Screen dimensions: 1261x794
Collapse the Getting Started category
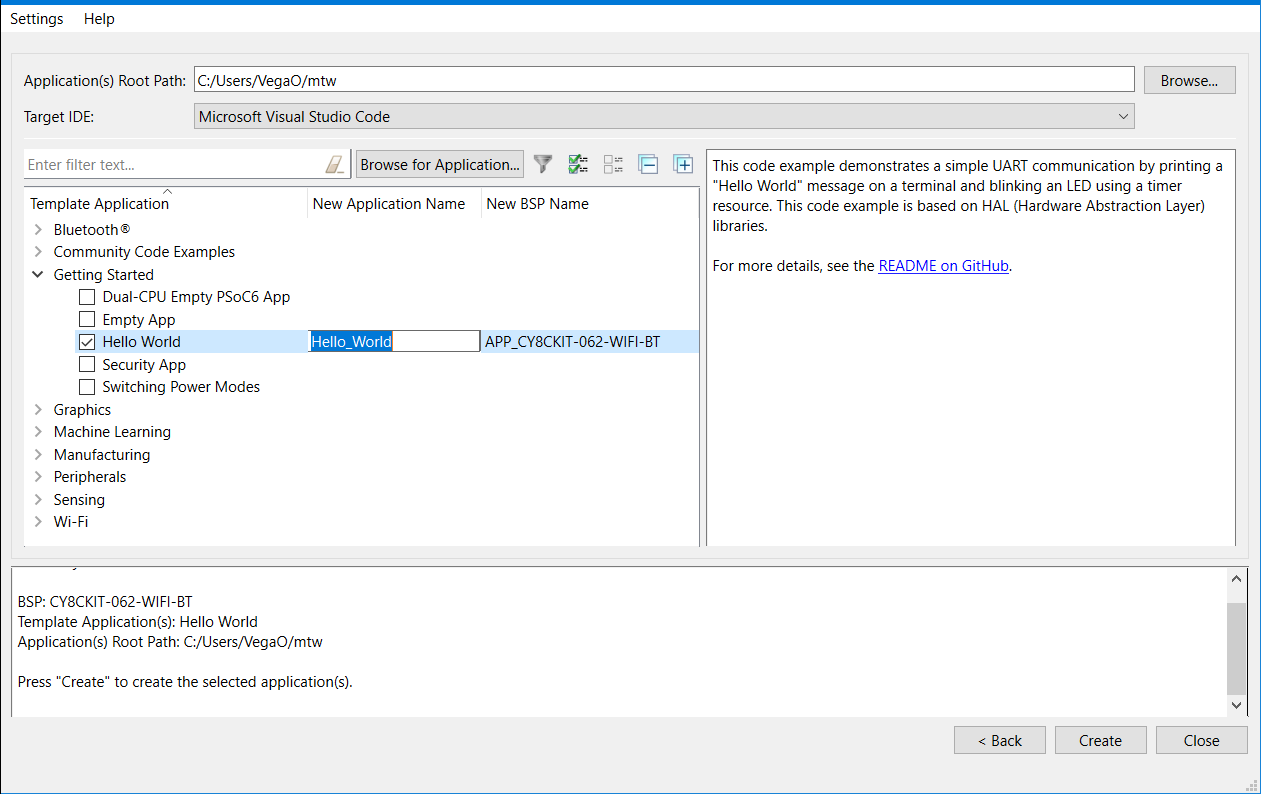[38, 275]
